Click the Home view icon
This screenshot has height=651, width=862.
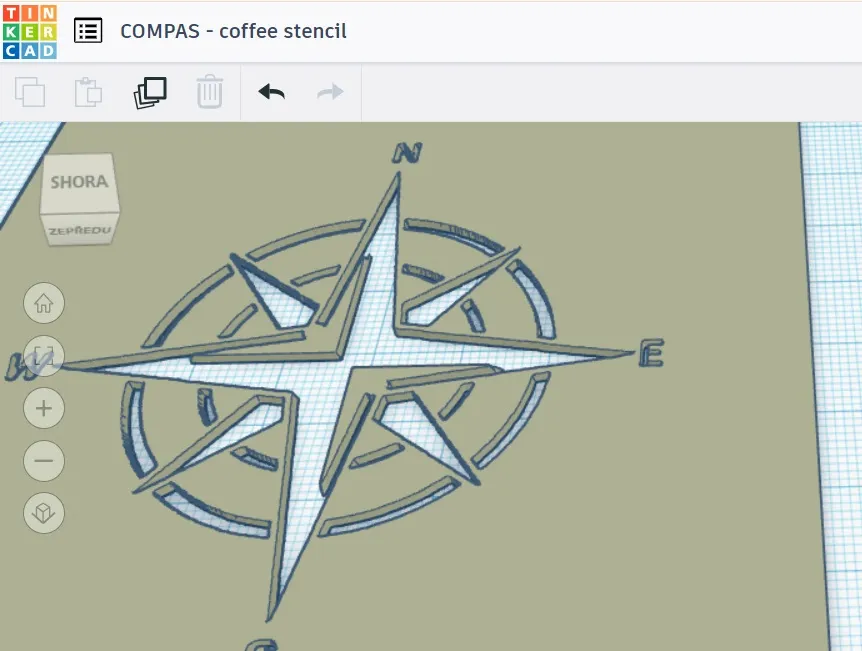coord(43,303)
